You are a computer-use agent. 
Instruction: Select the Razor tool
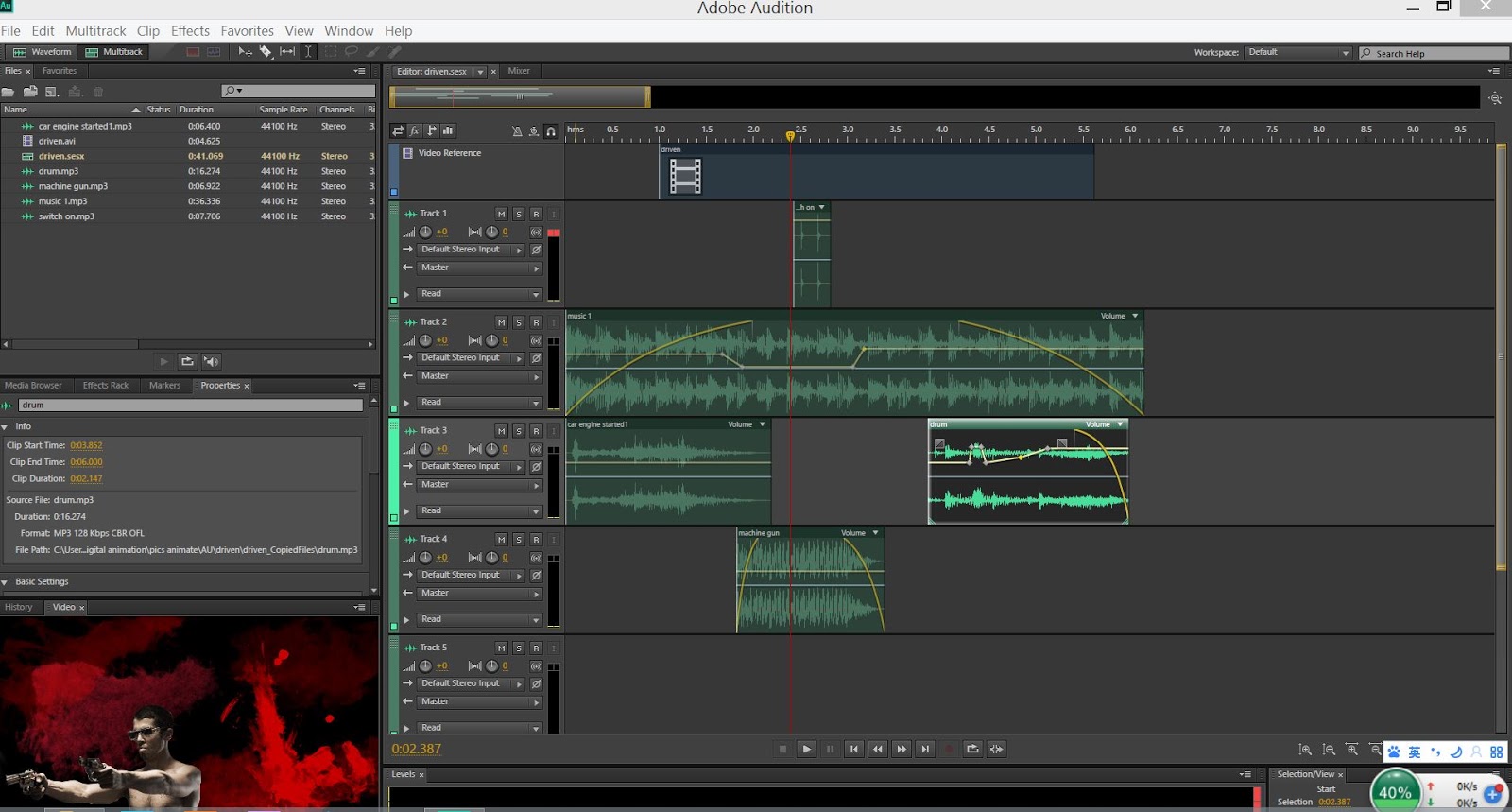[x=266, y=52]
